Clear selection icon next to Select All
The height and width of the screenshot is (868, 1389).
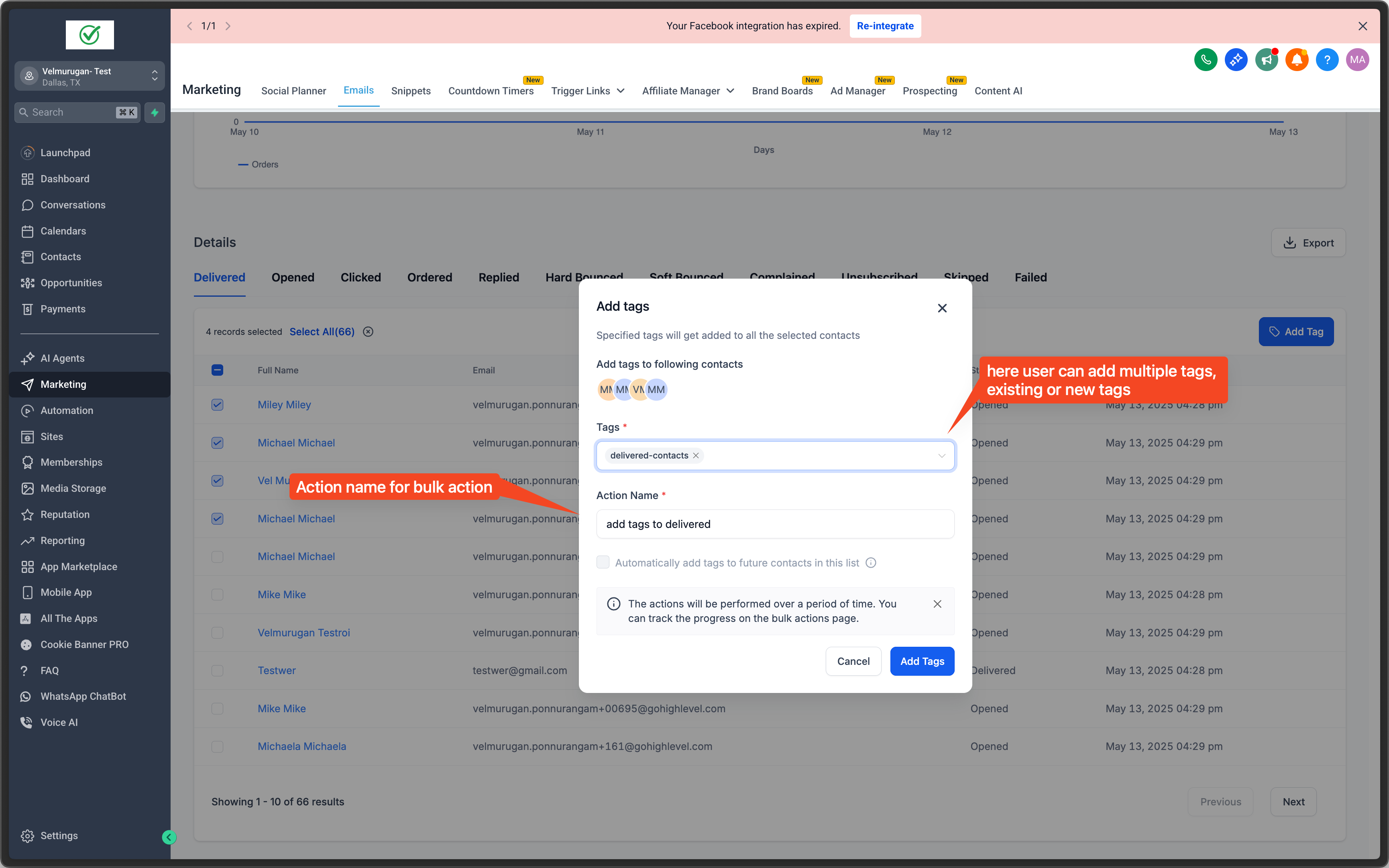coord(368,332)
